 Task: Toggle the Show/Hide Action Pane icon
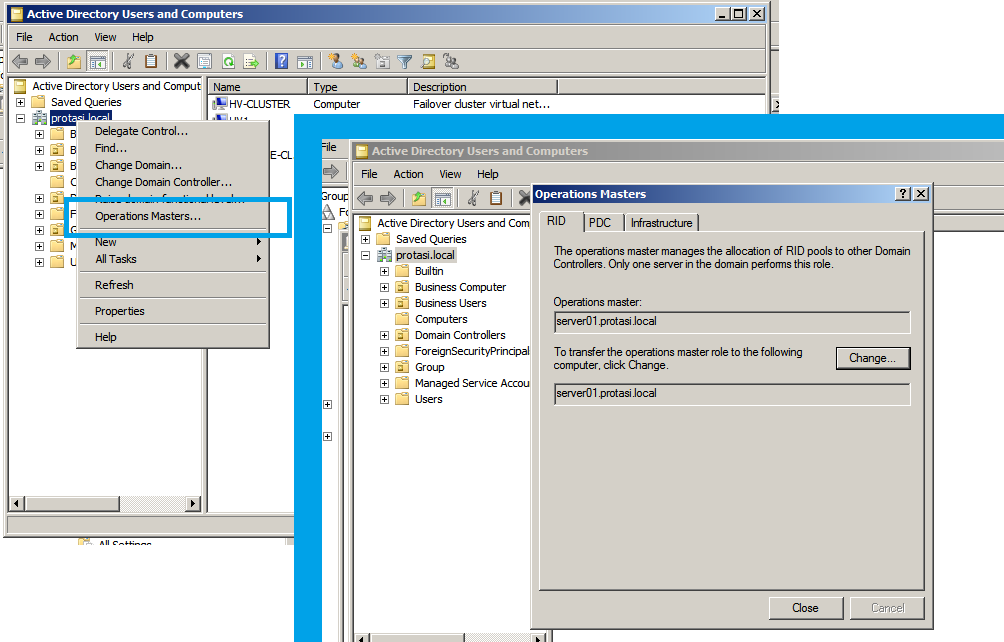tap(305, 61)
